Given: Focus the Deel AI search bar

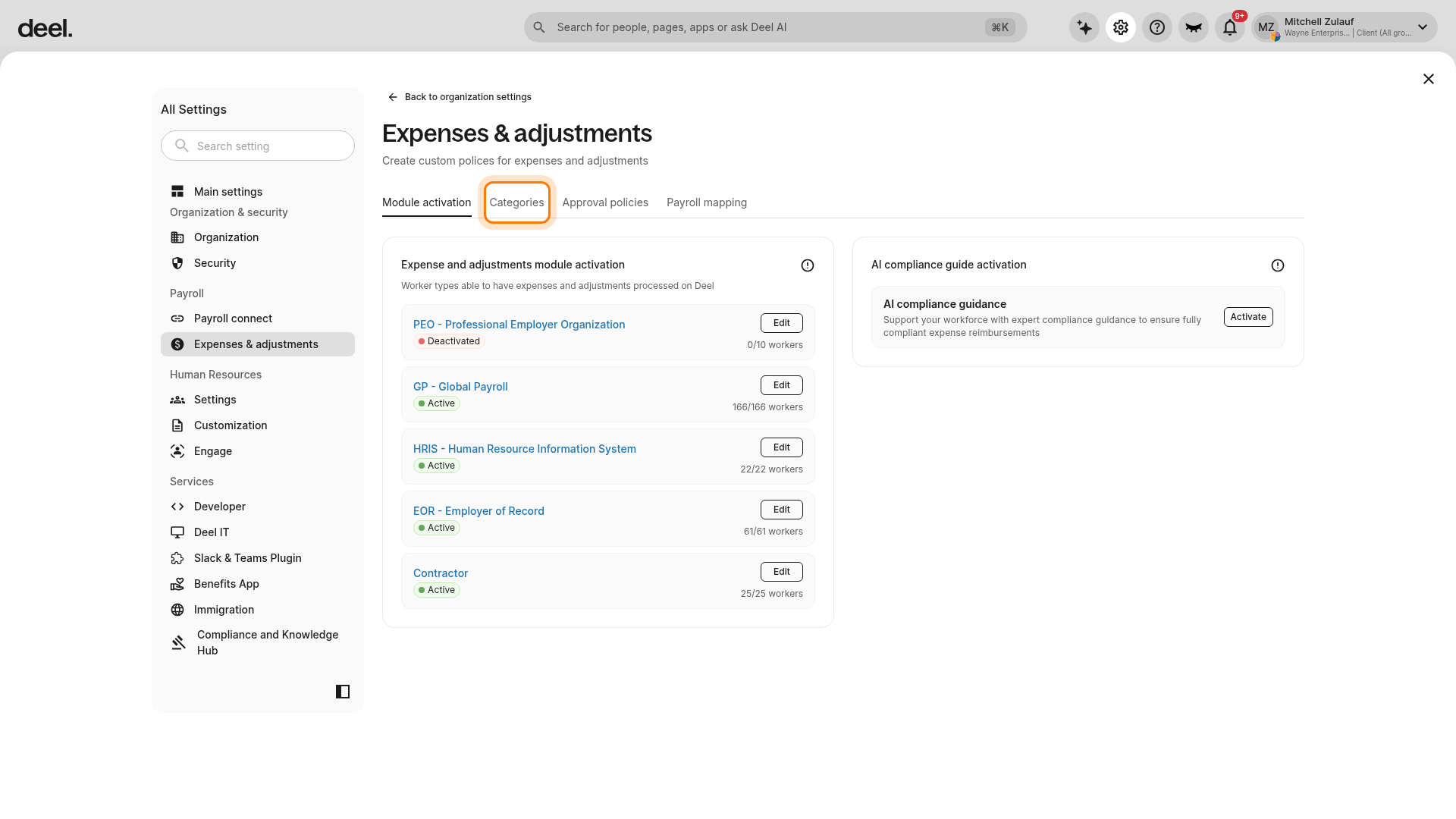Looking at the screenshot, I should (775, 27).
